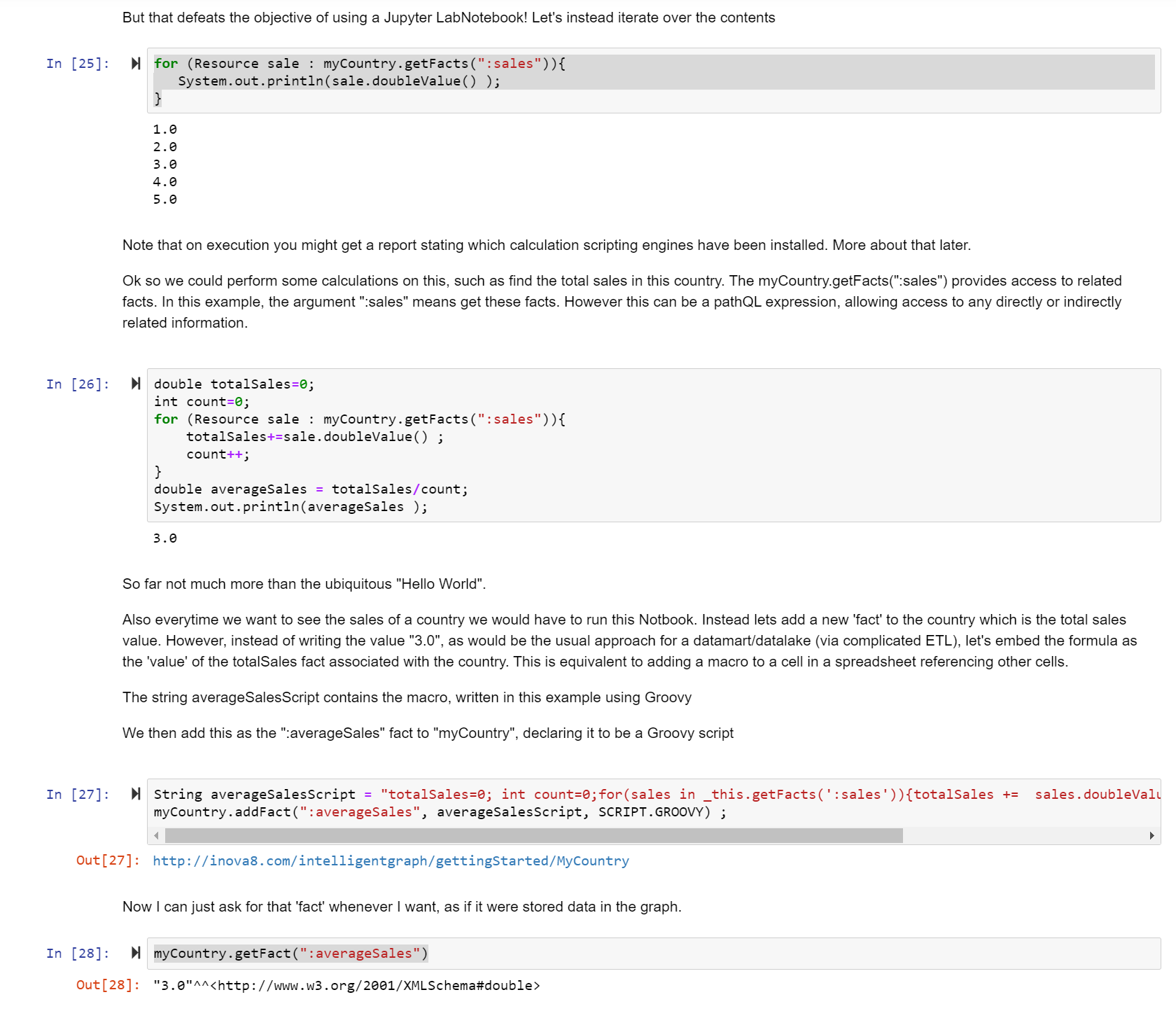Click into the In [26] totalSales code cell
Viewport: 1176px width, 1011px height.
[x=654, y=445]
